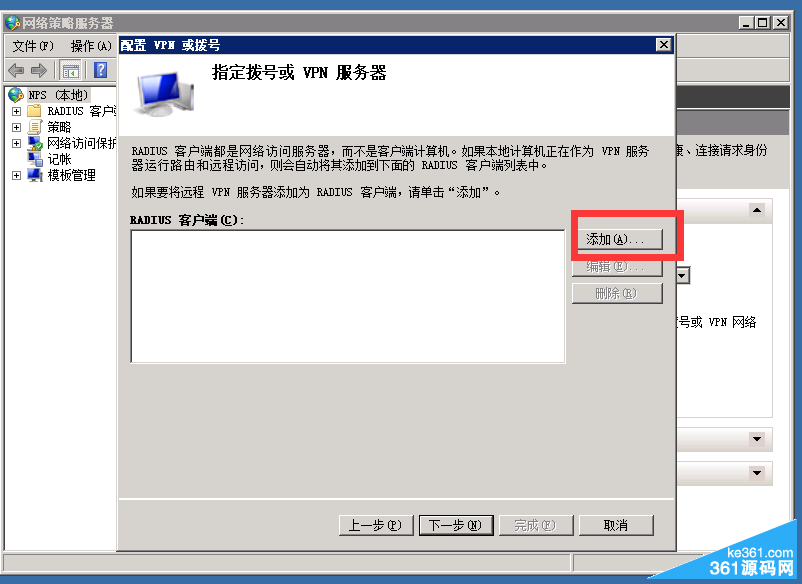Open the 文件(F) menu

(33, 46)
